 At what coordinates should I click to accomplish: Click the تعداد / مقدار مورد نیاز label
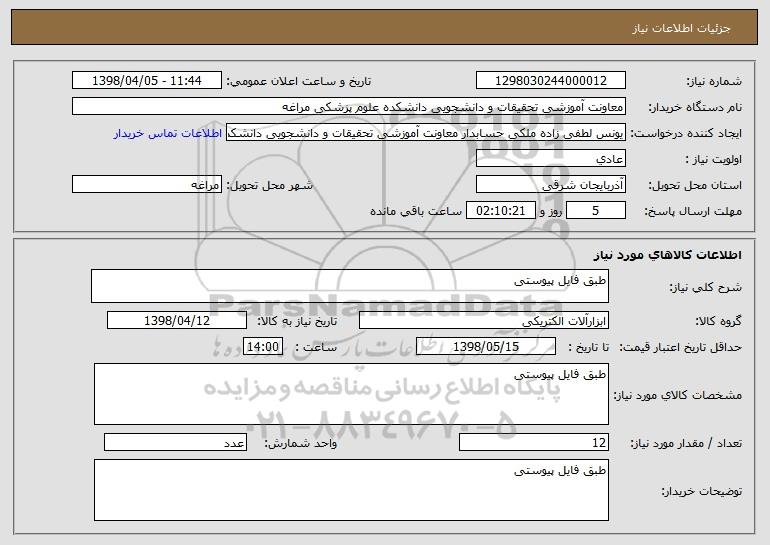point(686,443)
